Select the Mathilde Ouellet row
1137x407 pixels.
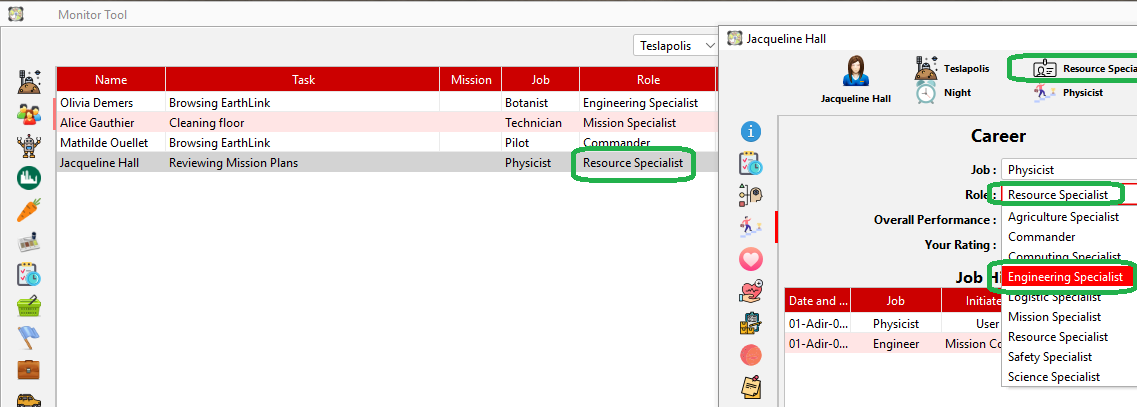pyautogui.click(x=386, y=143)
